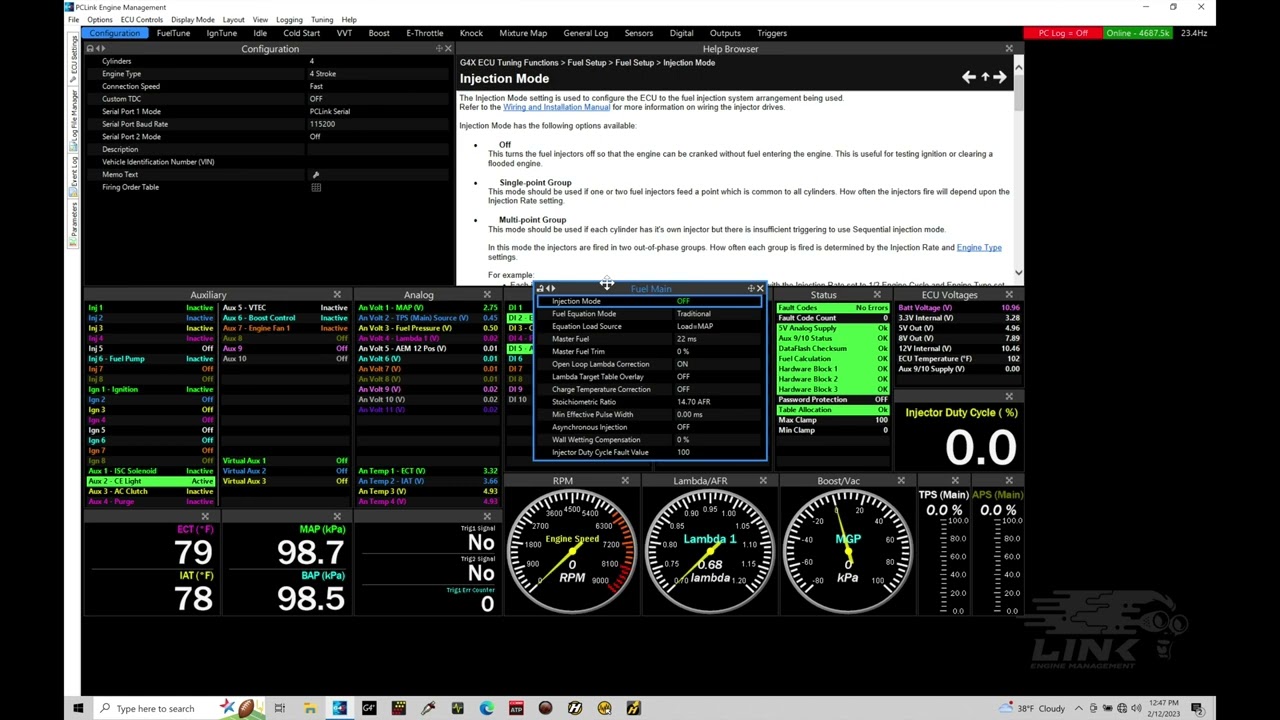Click the Online connection status indicator
The width and height of the screenshot is (1280, 720).
(x=1138, y=33)
